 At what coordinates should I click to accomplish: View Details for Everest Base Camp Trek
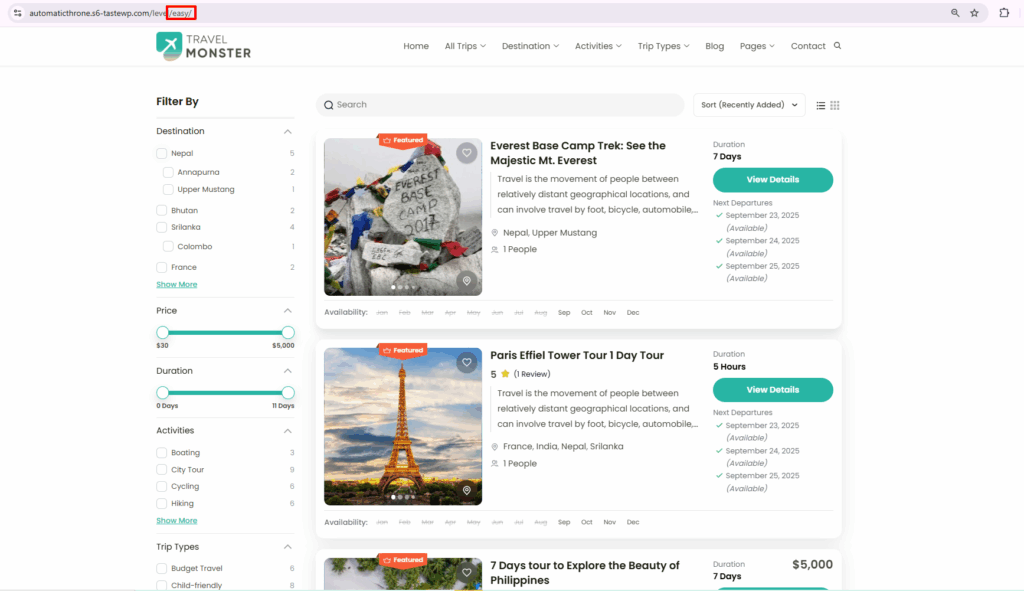(x=772, y=180)
